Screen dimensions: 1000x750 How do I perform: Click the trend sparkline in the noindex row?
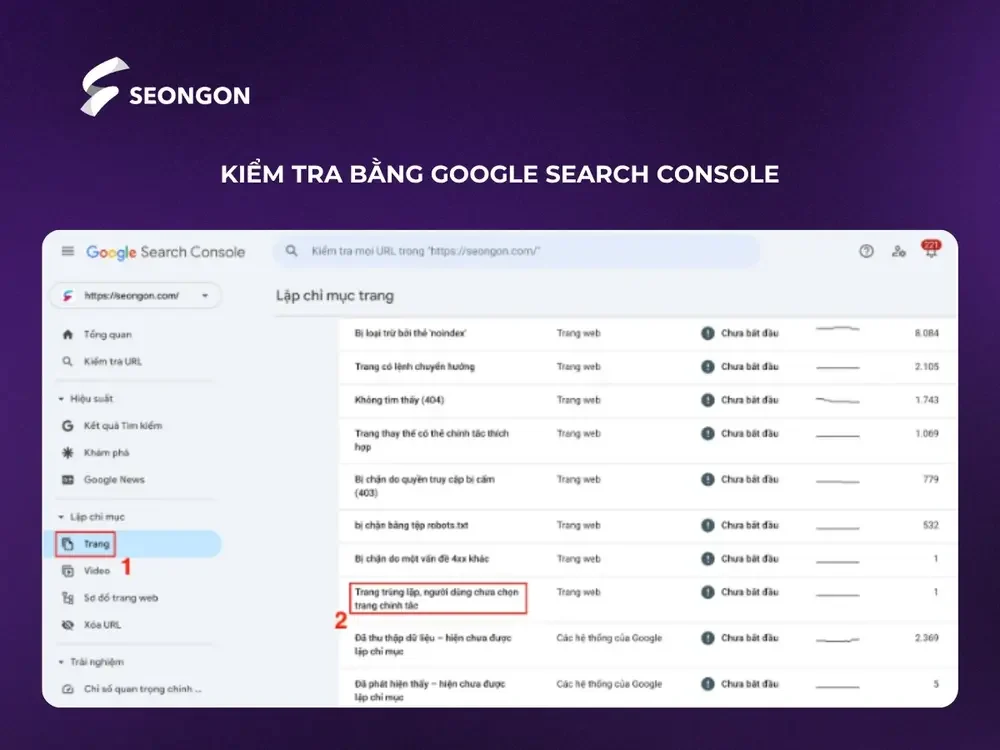coord(838,329)
